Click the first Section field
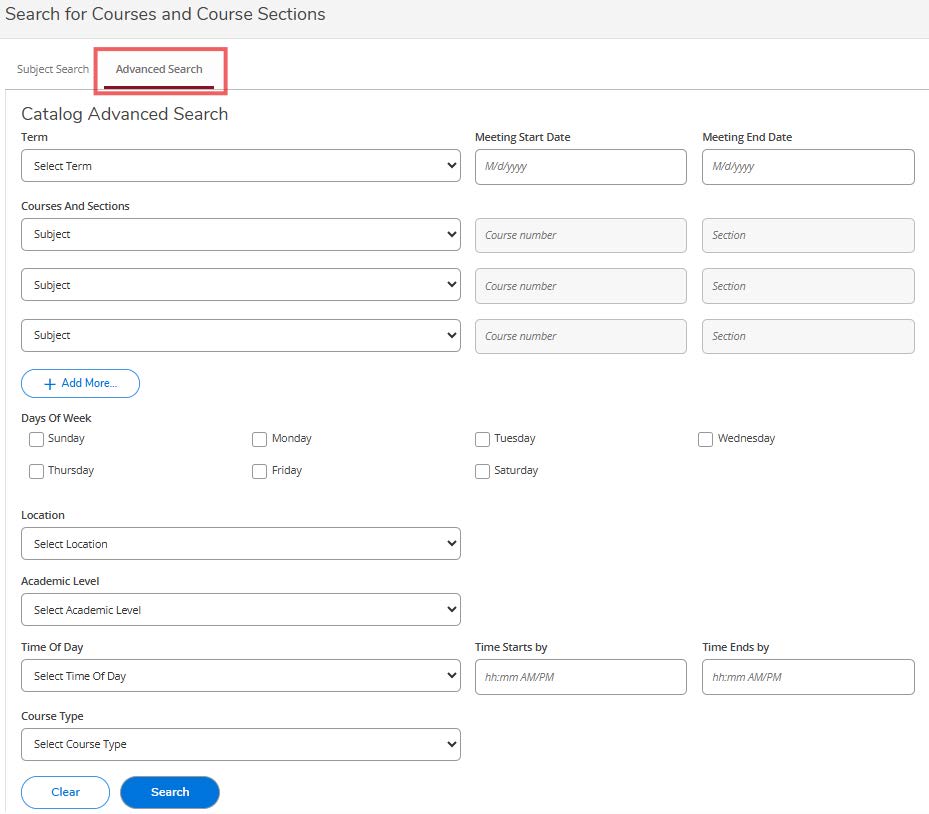This screenshot has height=814, width=929. click(808, 235)
